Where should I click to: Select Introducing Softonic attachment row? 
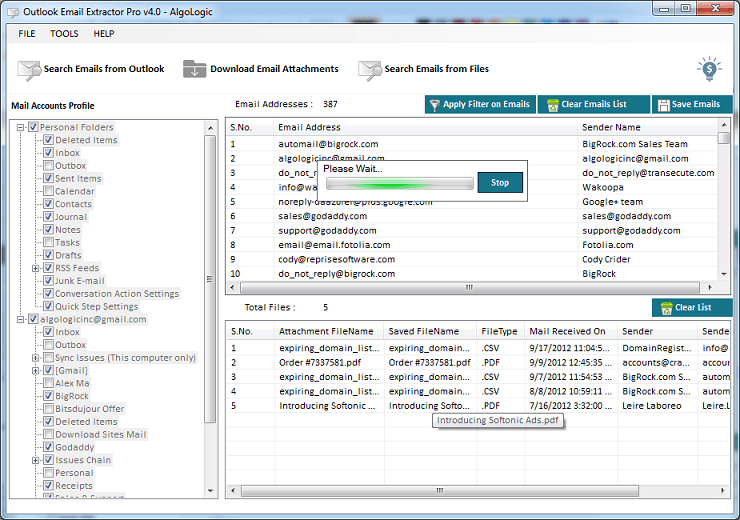478,406
